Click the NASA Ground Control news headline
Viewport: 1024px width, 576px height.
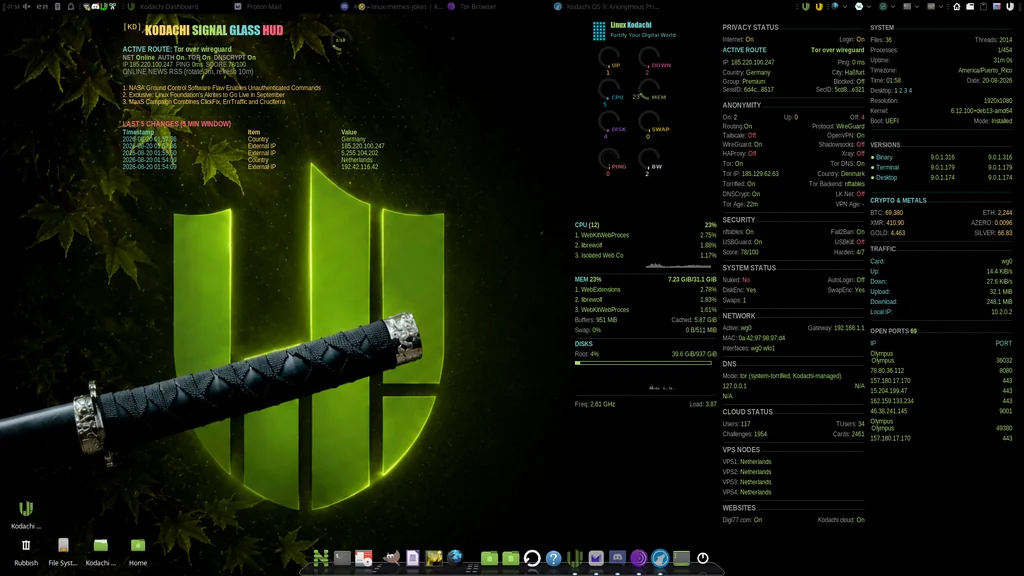click(x=221, y=88)
